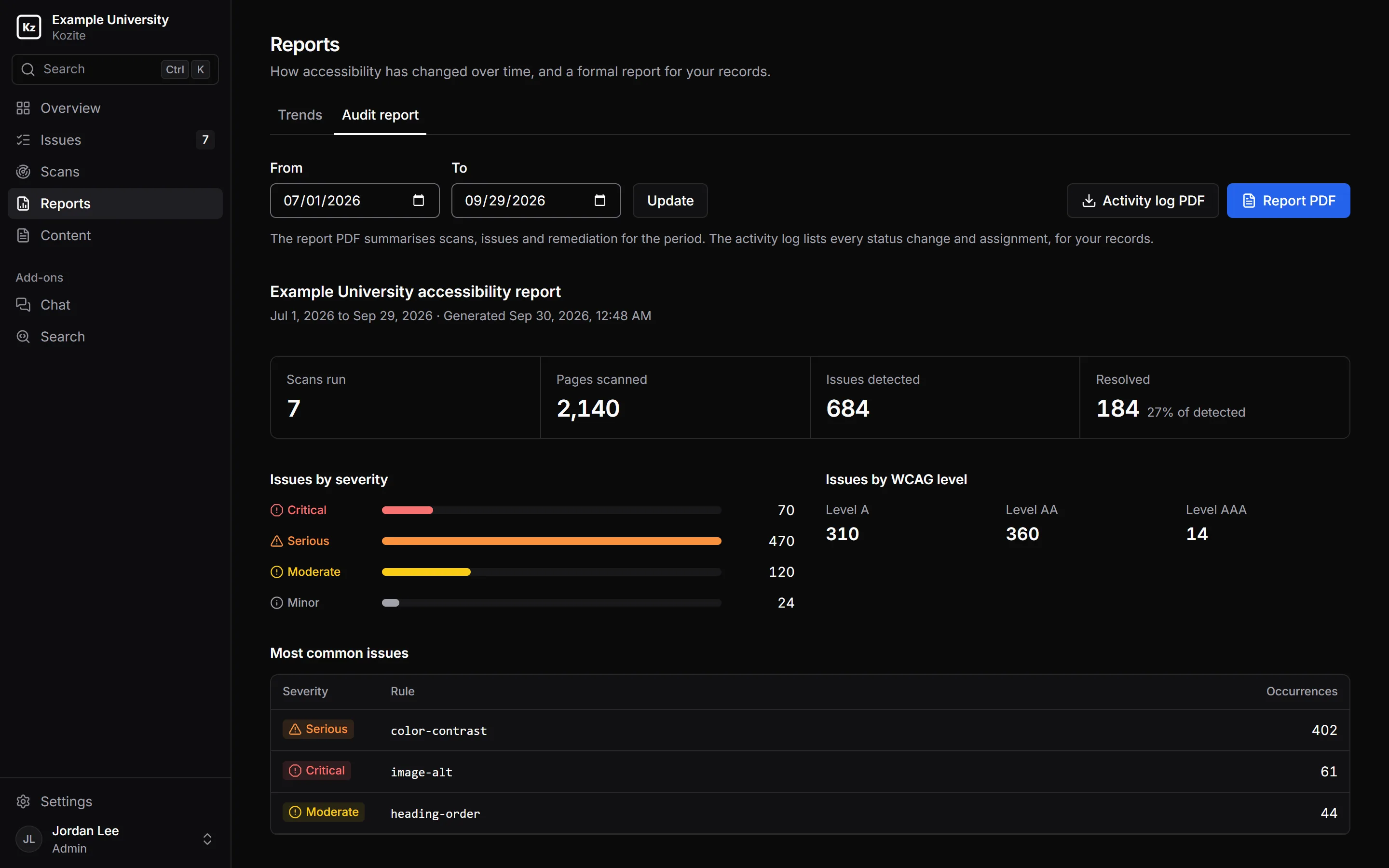The height and width of the screenshot is (868, 1389).
Task: Open the Chat add-on
Action: (115, 305)
